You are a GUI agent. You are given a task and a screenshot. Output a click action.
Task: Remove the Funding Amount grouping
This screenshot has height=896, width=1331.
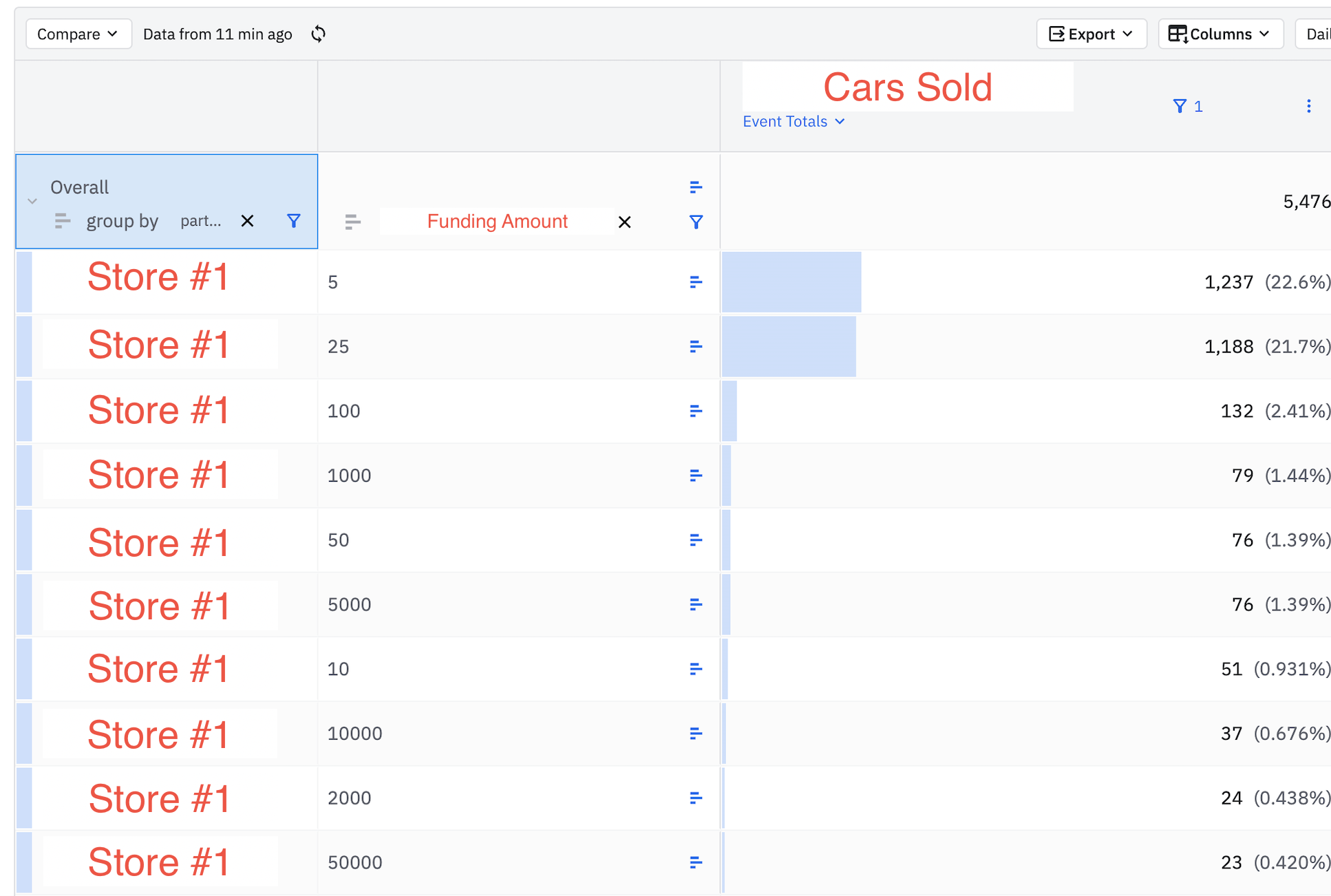coord(624,222)
